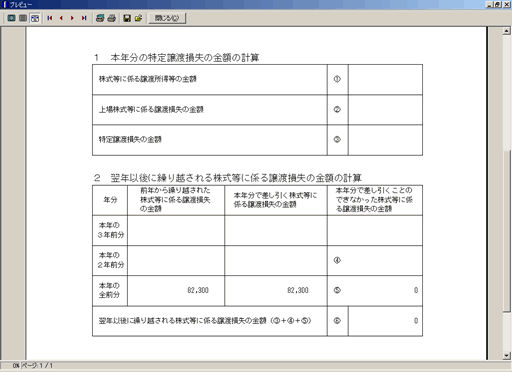512x372 pixels.
Task: Save report with floppy disk icon
Action: [x=127, y=18]
